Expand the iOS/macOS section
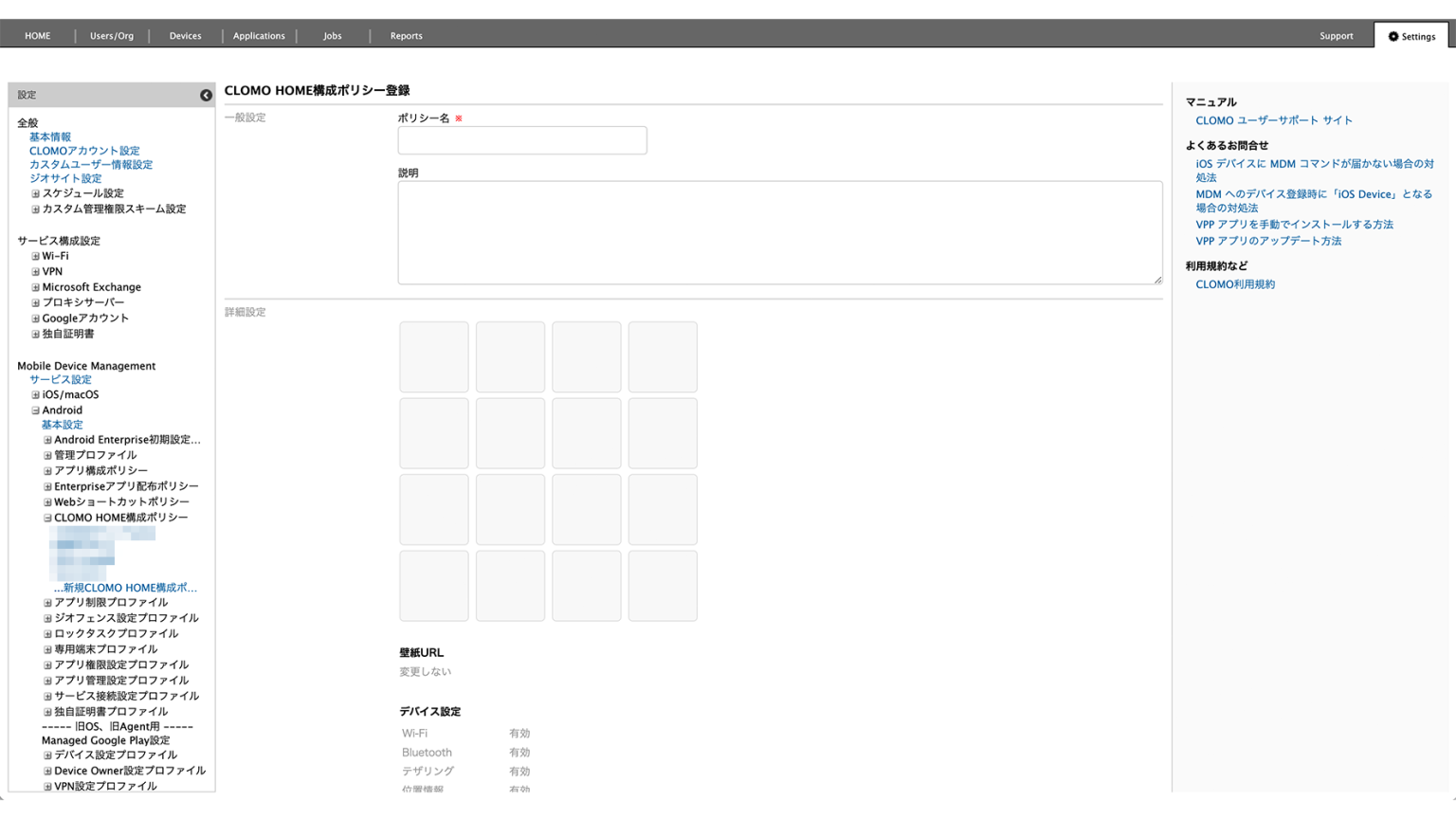 point(35,394)
